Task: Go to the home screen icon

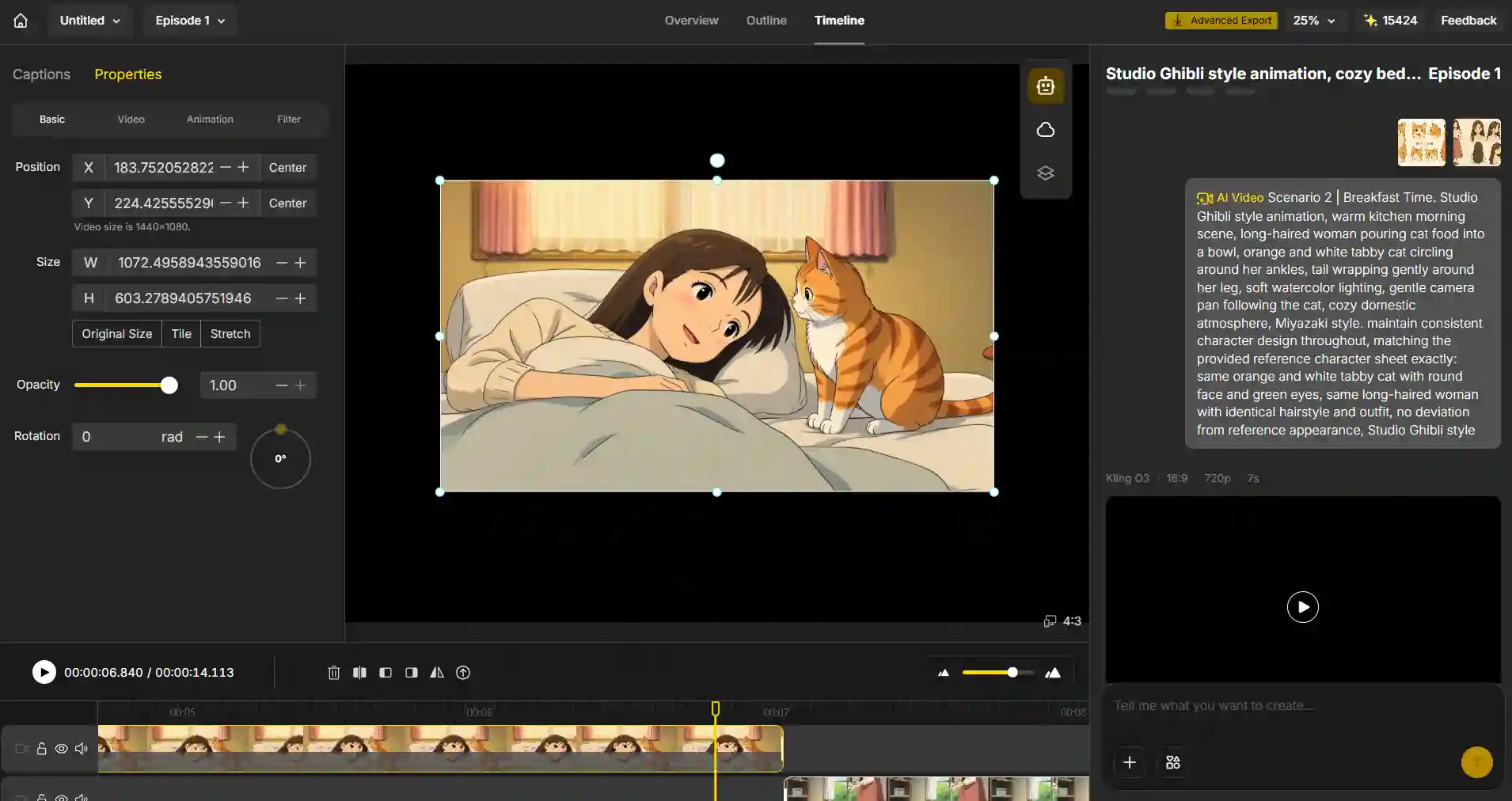Action: [x=21, y=21]
